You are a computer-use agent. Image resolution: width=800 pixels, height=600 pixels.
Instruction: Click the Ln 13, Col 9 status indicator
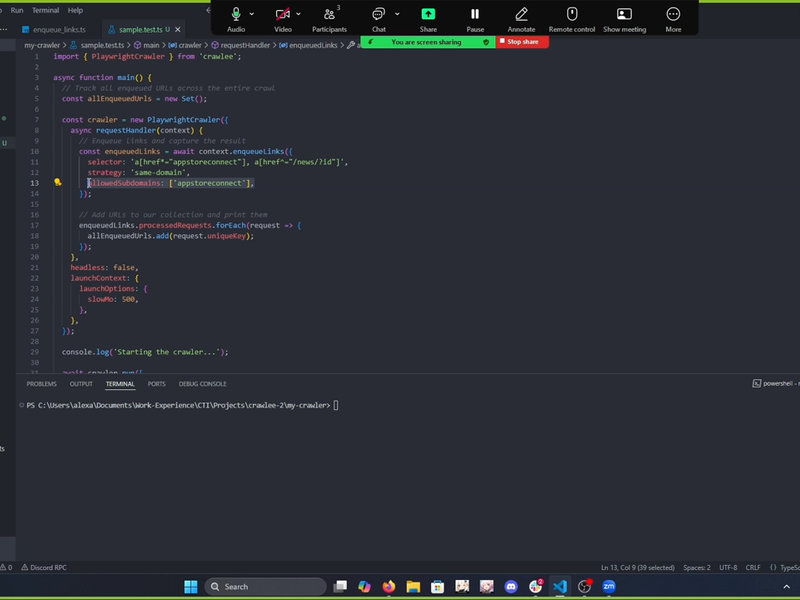pyautogui.click(x=637, y=567)
